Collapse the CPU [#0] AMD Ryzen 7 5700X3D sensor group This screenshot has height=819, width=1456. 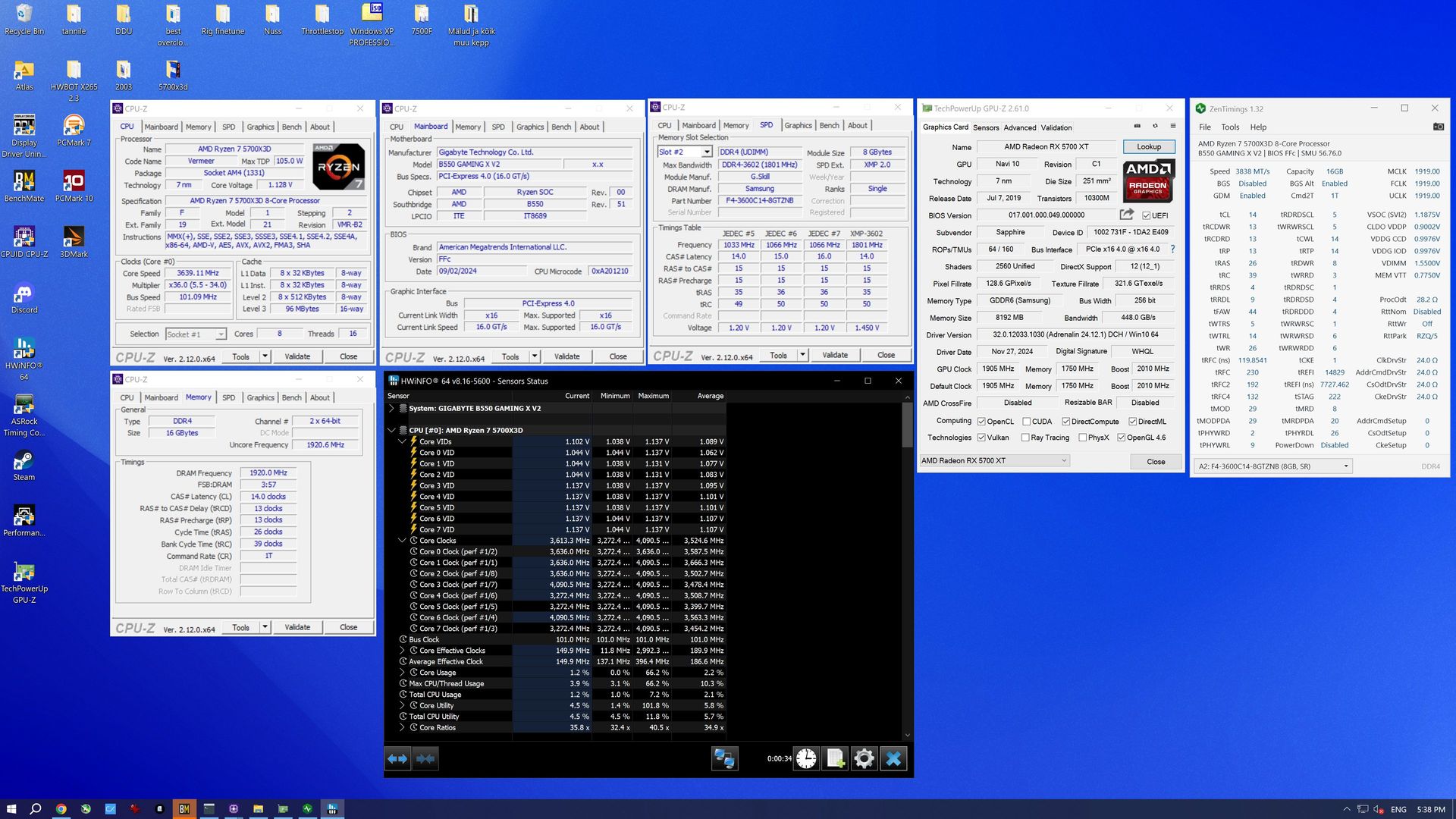391,430
